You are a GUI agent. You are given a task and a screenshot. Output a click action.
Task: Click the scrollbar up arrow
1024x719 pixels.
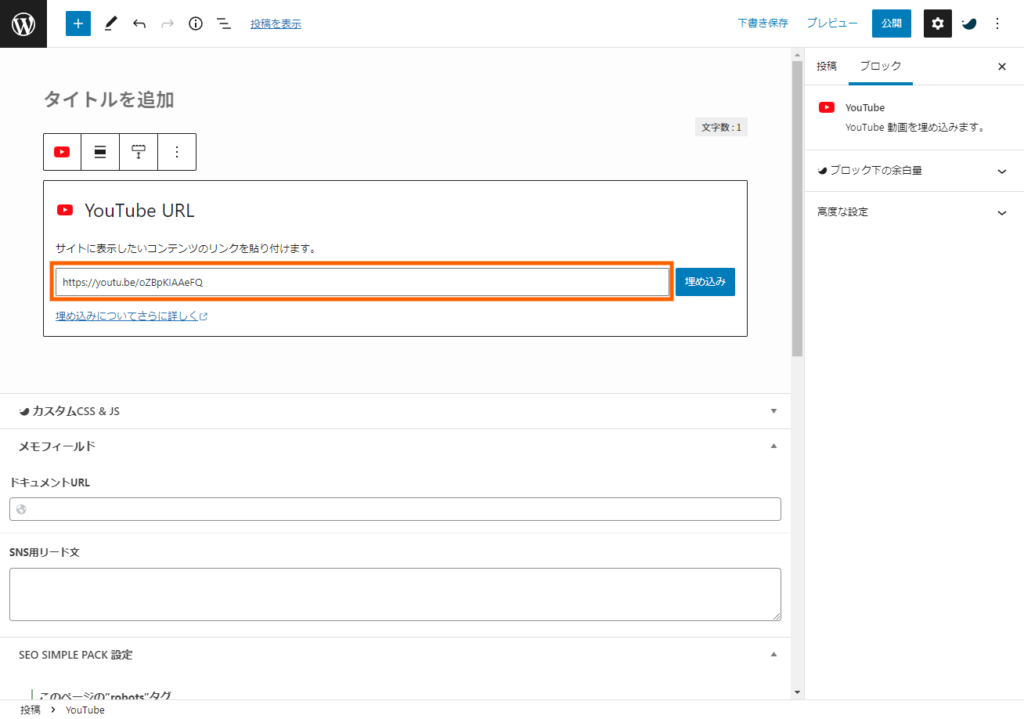pos(797,55)
